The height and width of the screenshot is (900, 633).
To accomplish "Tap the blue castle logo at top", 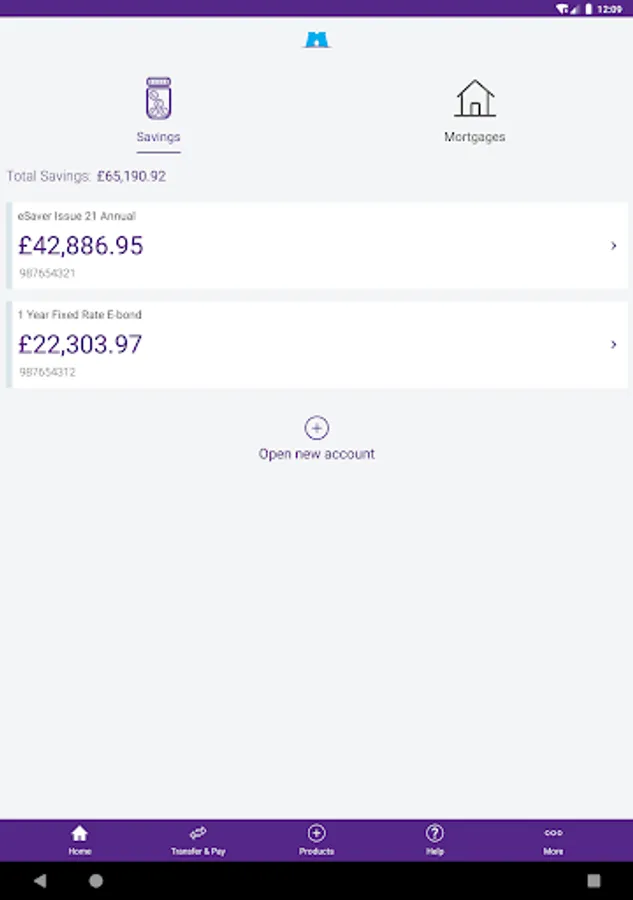I will coord(317,40).
